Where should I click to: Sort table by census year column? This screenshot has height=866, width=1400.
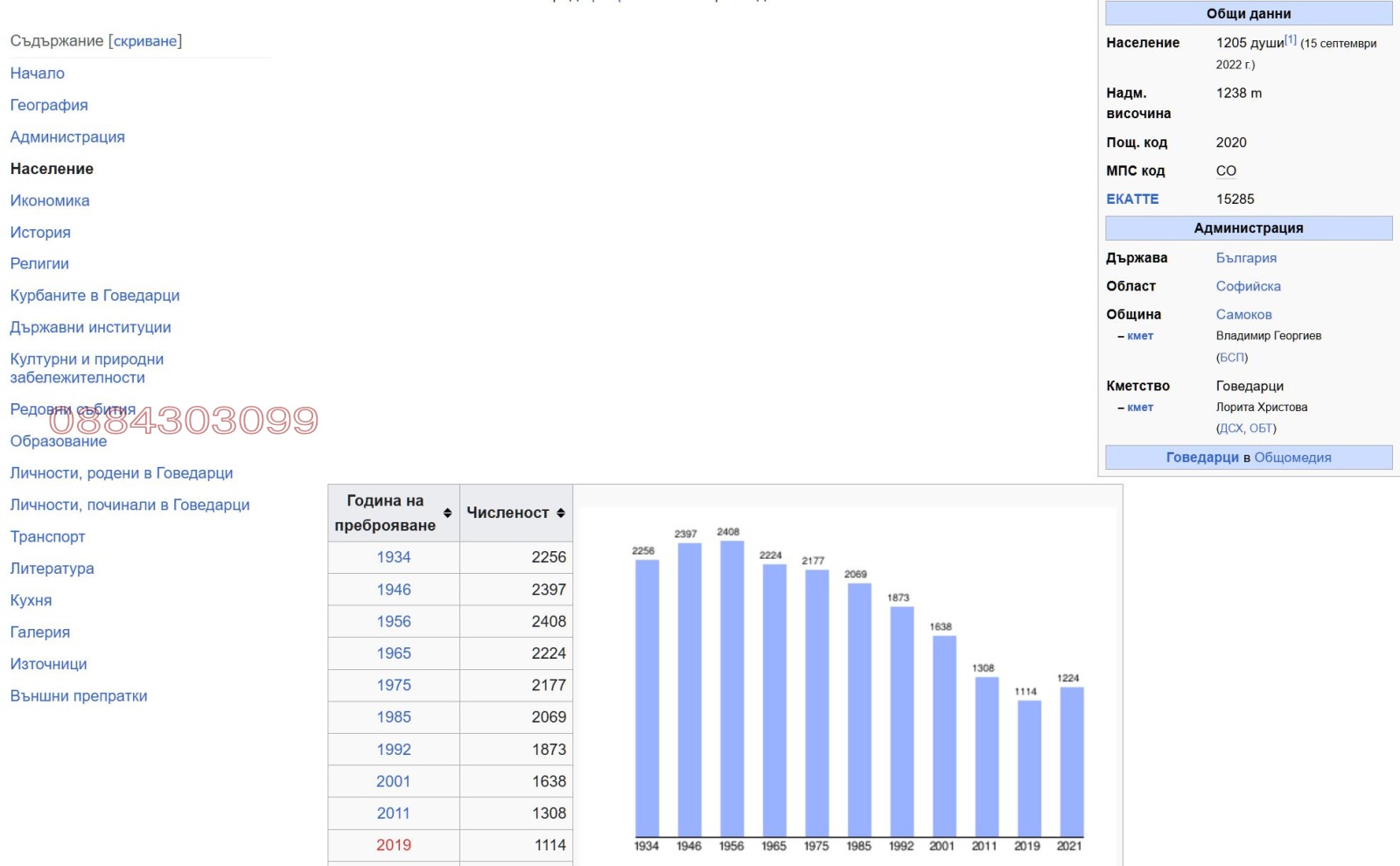click(447, 513)
